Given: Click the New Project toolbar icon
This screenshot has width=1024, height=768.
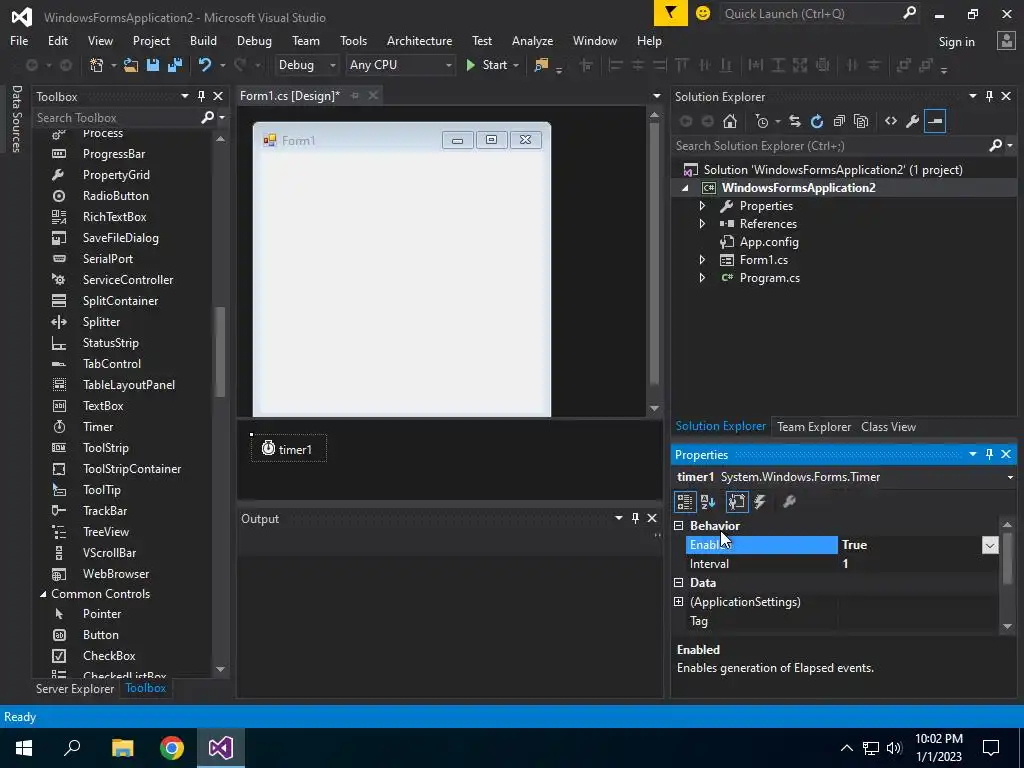Looking at the screenshot, I should [97, 65].
